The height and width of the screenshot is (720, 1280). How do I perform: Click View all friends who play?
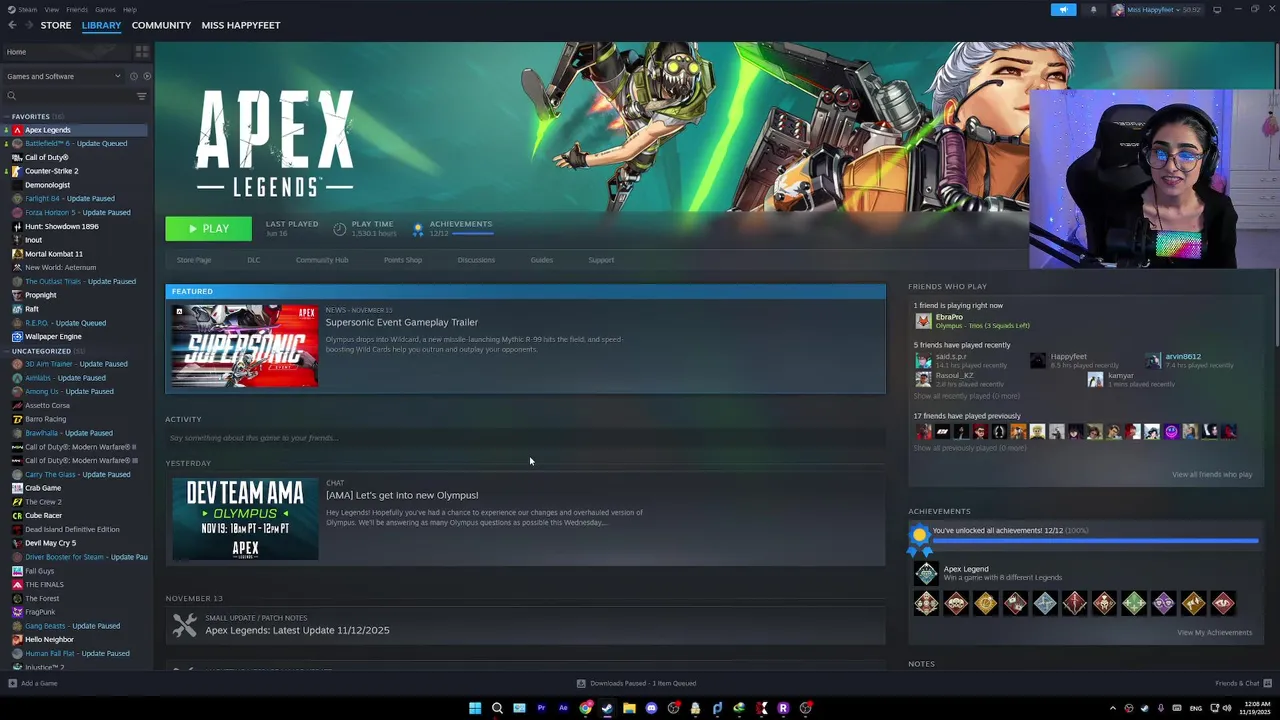tap(1212, 474)
